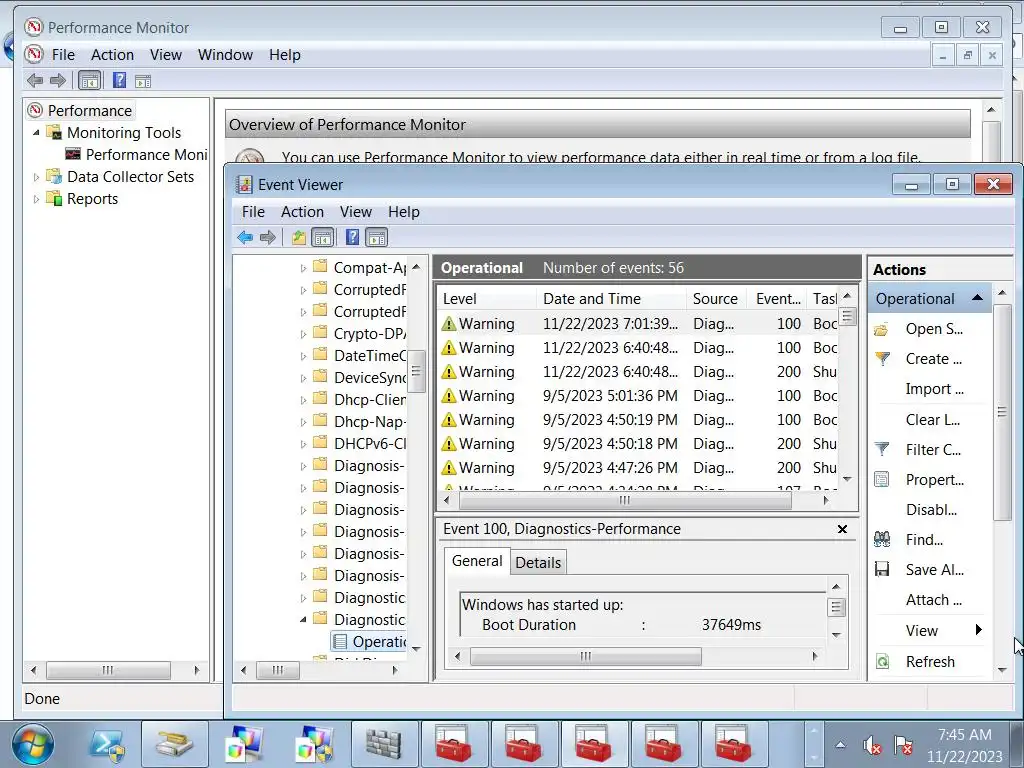Open the Event Viewer Action menu
Screen dimensions: 1024x768
pyautogui.click(x=302, y=212)
